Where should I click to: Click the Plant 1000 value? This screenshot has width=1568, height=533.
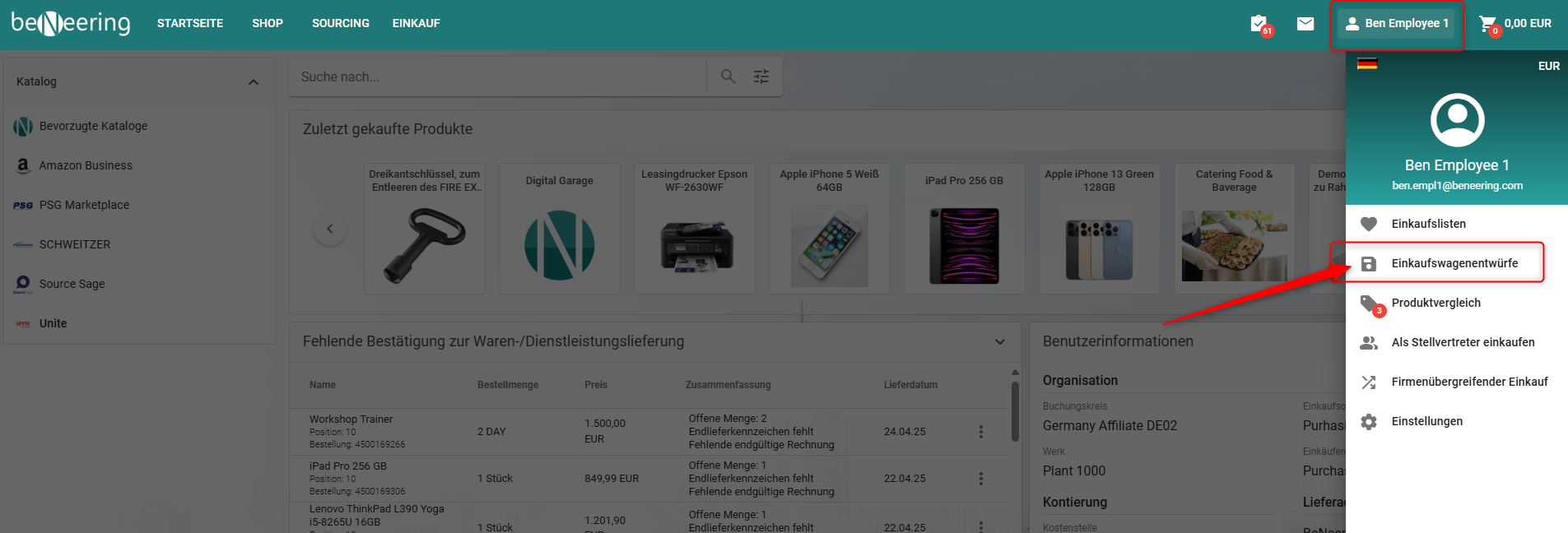coord(1074,471)
